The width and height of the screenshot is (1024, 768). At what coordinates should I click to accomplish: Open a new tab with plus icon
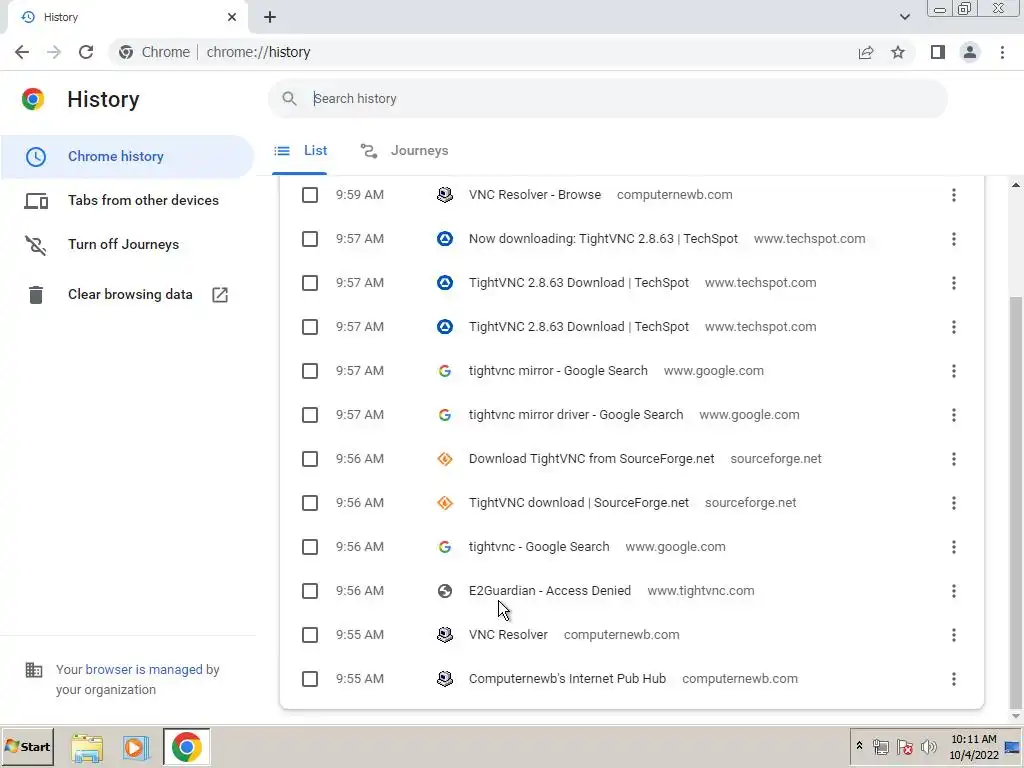pos(270,17)
